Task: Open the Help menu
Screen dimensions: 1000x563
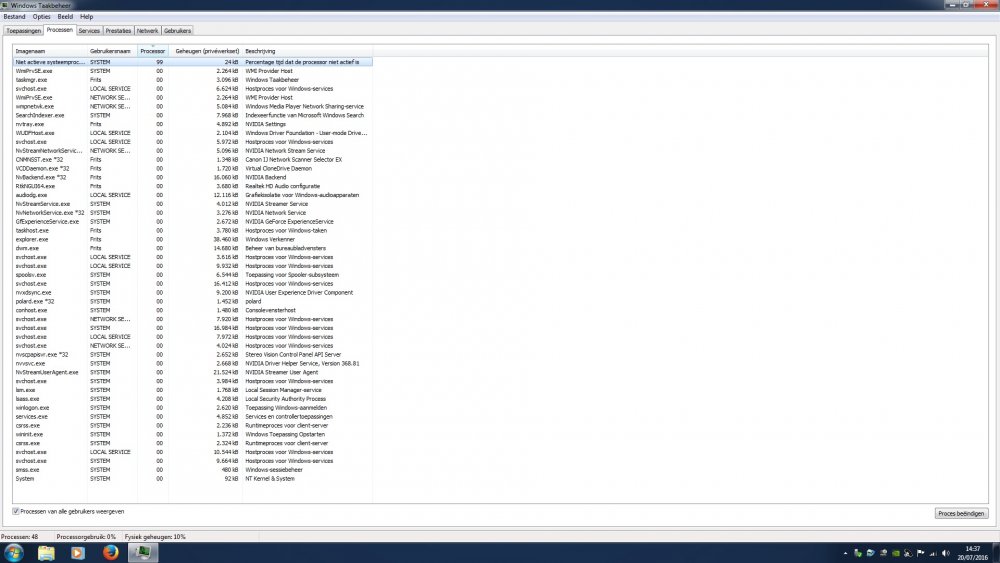Action: point(87,17)
